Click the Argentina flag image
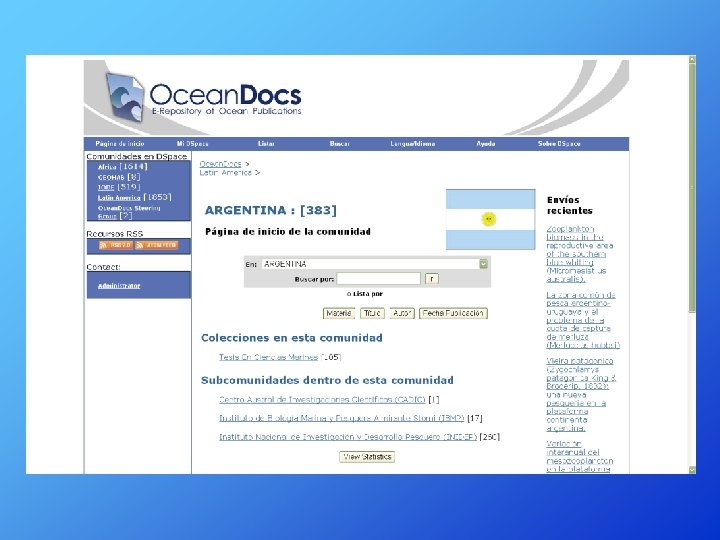Viewport: 720px width, 540px height. (490, 219)
